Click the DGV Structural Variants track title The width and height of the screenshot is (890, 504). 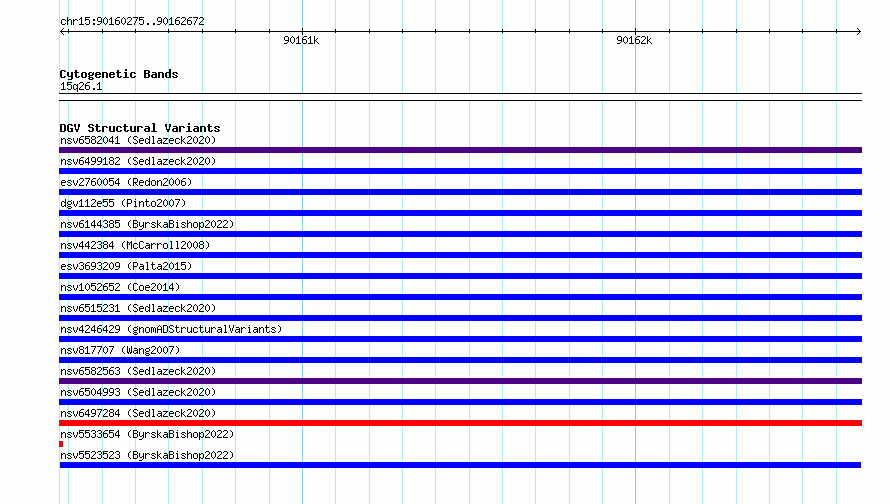point(140,128)
